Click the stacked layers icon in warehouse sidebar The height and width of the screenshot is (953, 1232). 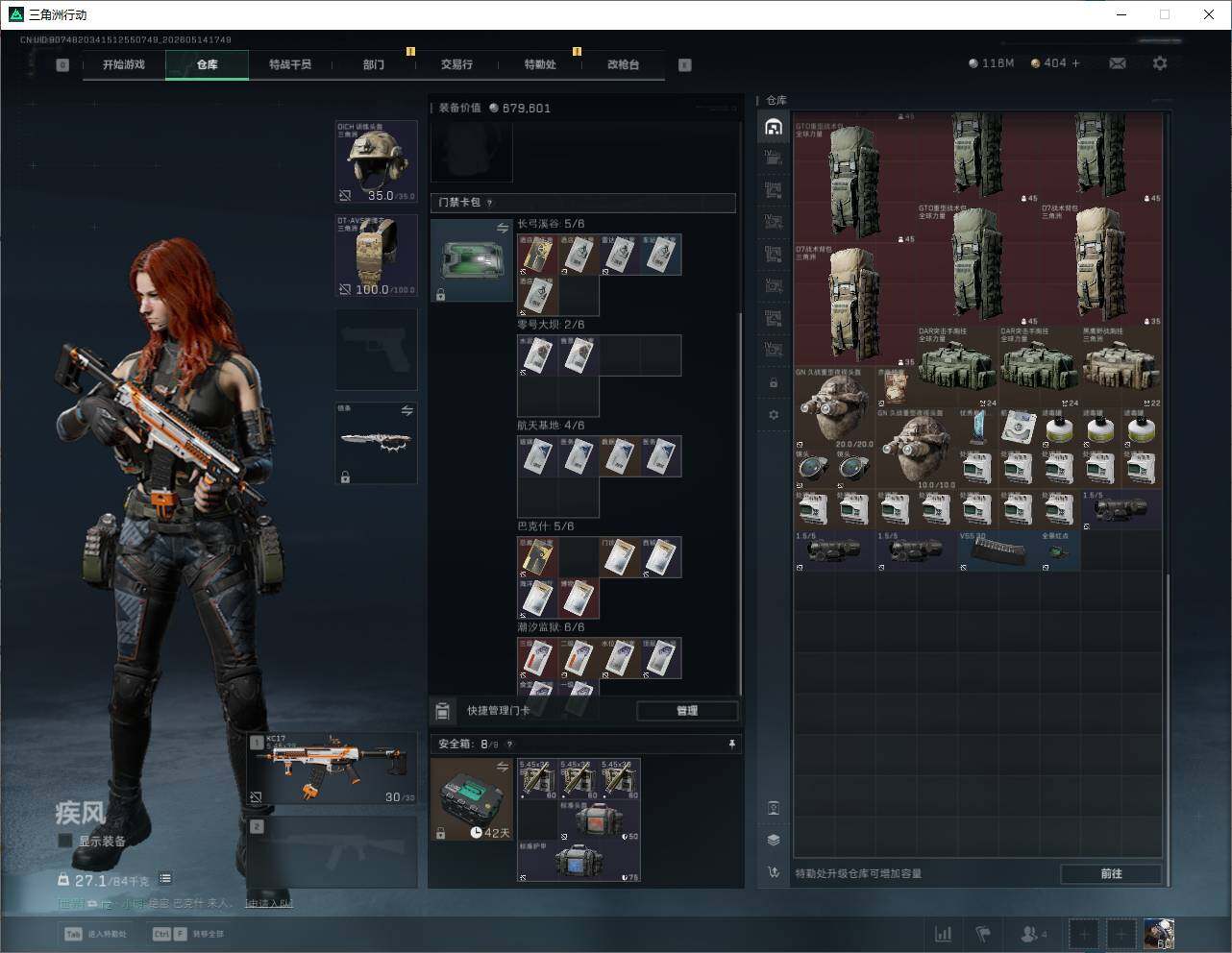click(x=774, y=840)
